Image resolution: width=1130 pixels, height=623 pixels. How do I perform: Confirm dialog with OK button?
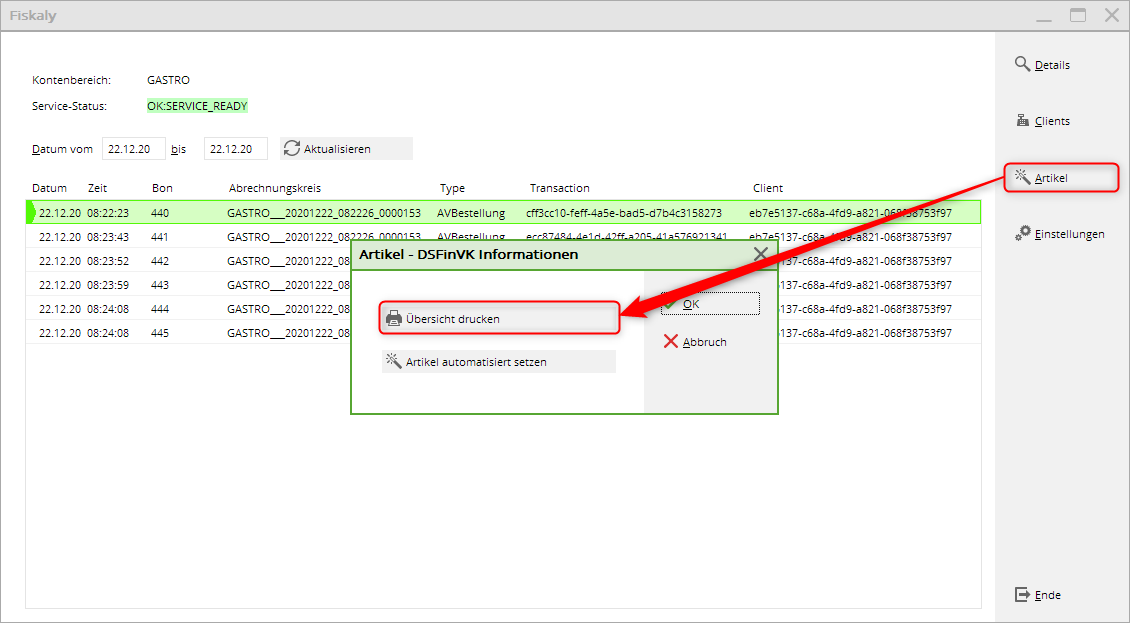pyautogui.click(x=710, y=304)
